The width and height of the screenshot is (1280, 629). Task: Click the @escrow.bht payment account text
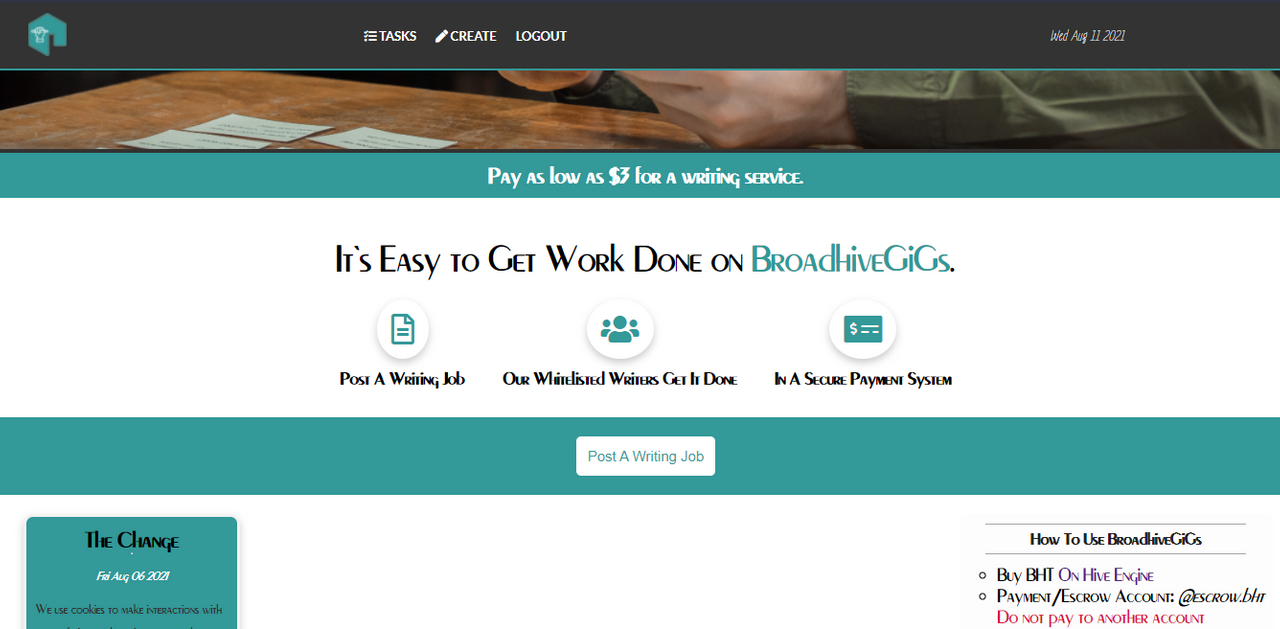tap(1222, 597)
